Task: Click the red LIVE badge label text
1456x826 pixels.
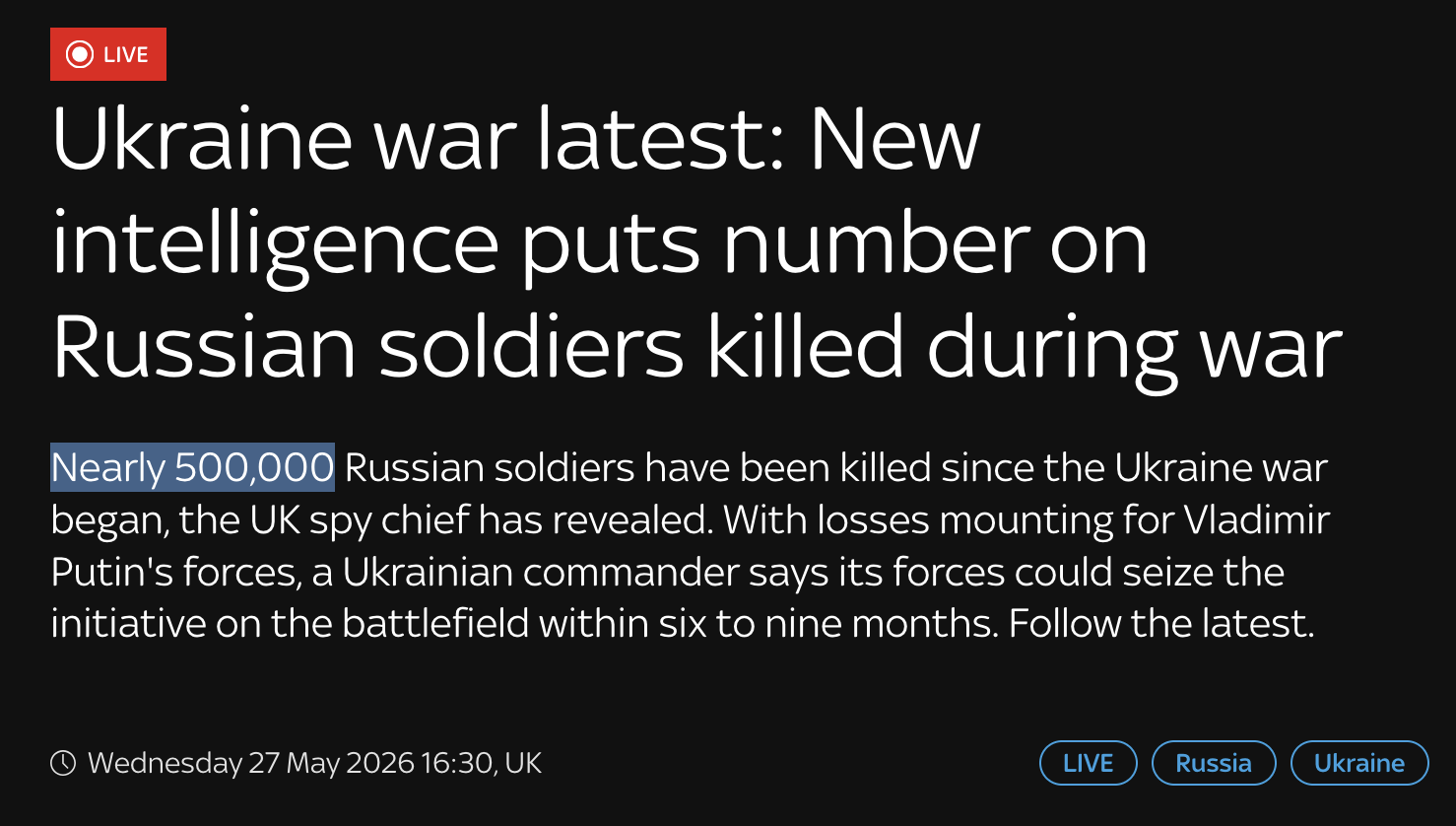Action: (x=126, y=54)
